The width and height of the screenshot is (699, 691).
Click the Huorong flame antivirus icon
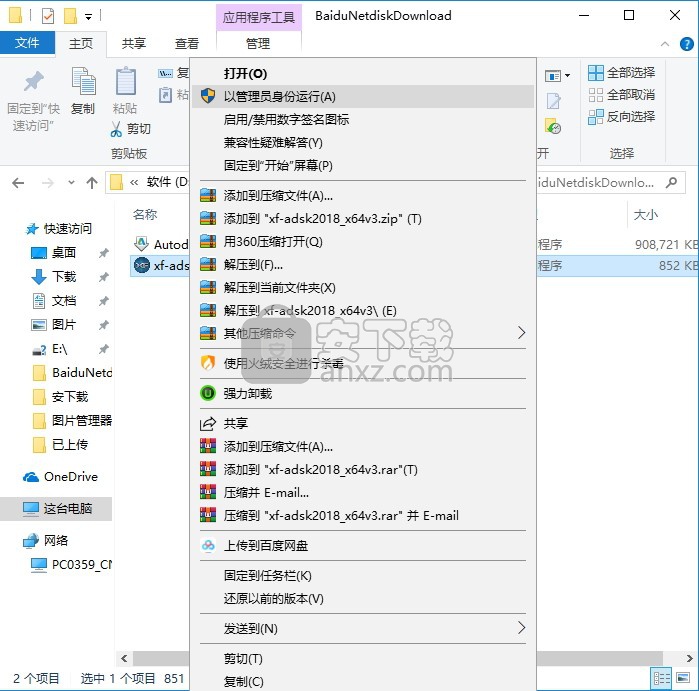pos(208,363)
